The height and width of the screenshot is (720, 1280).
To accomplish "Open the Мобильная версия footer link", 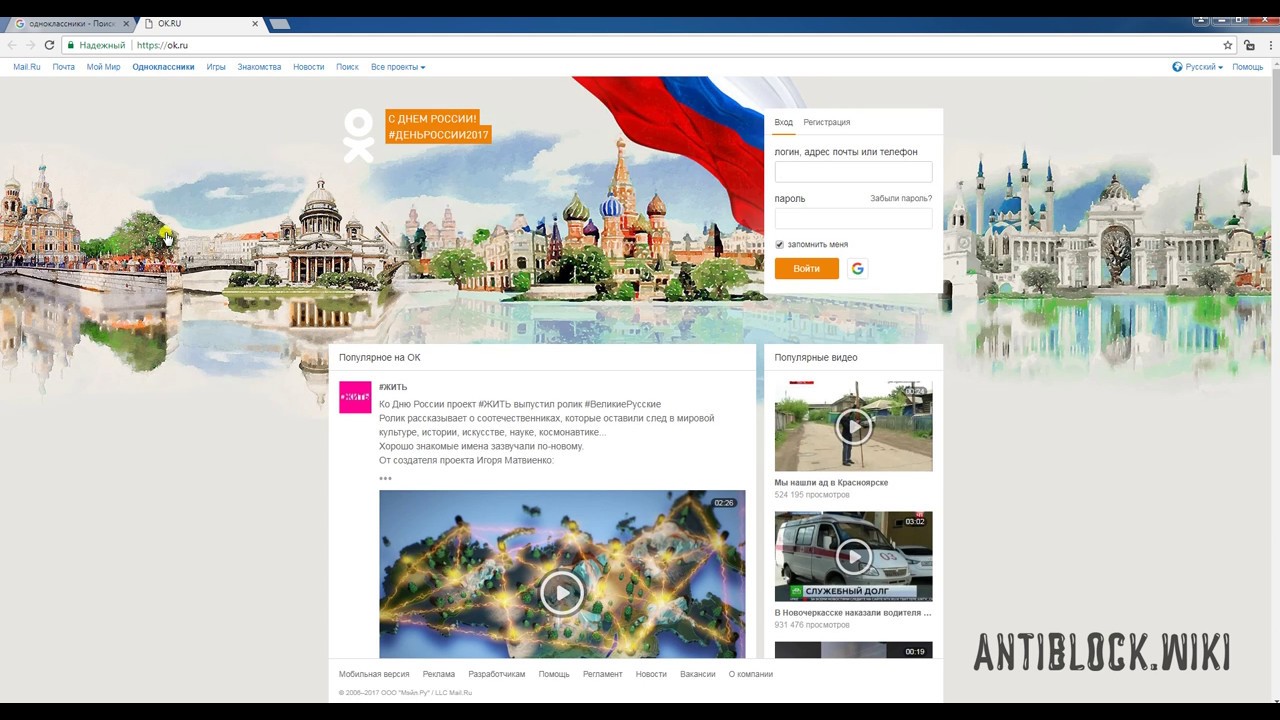I will (374, 674).
